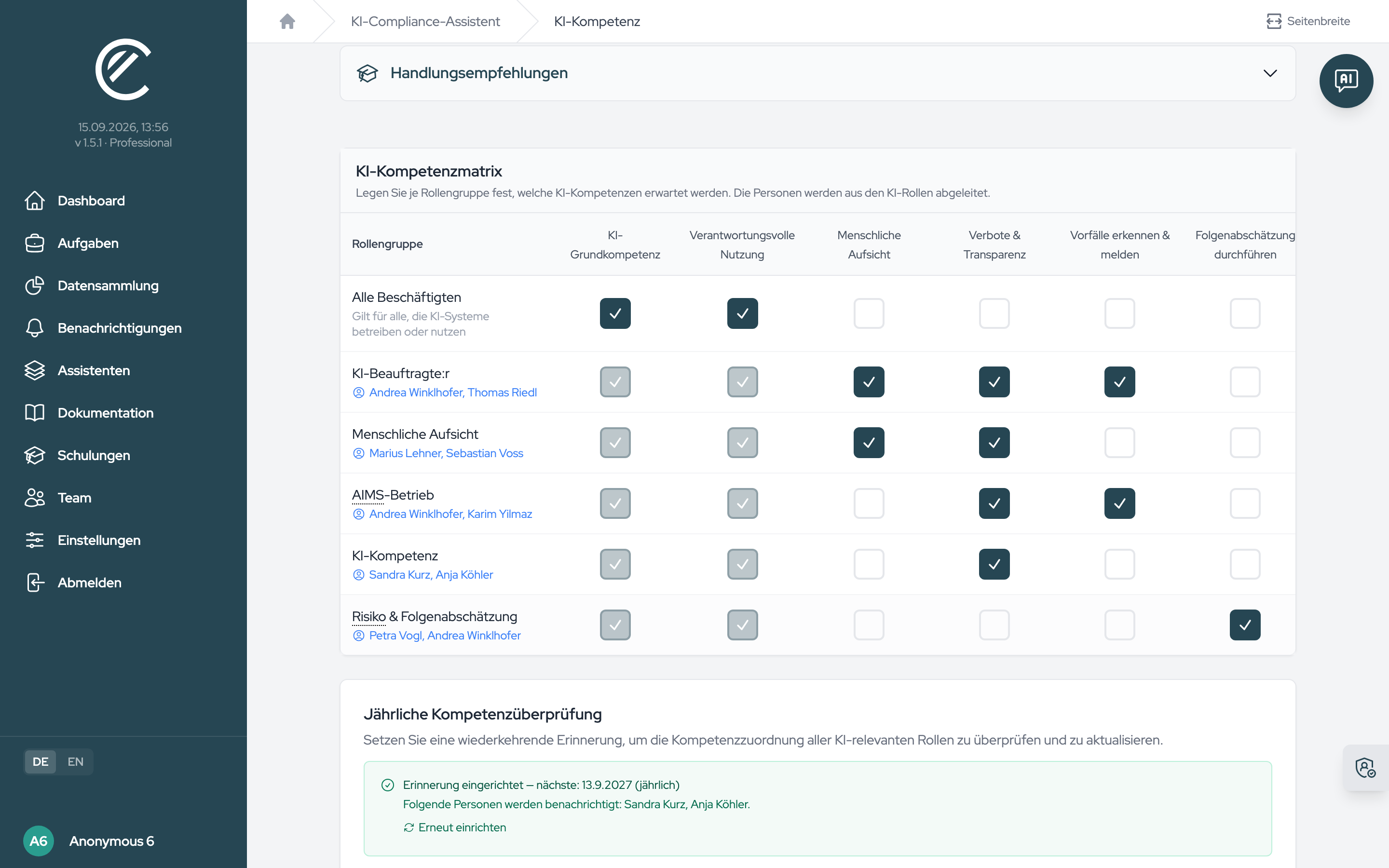Screen dimensions: 1389x868
Task: Open Petra Vogl, Andrea Winklhofer link
Action: pos(445,636)
